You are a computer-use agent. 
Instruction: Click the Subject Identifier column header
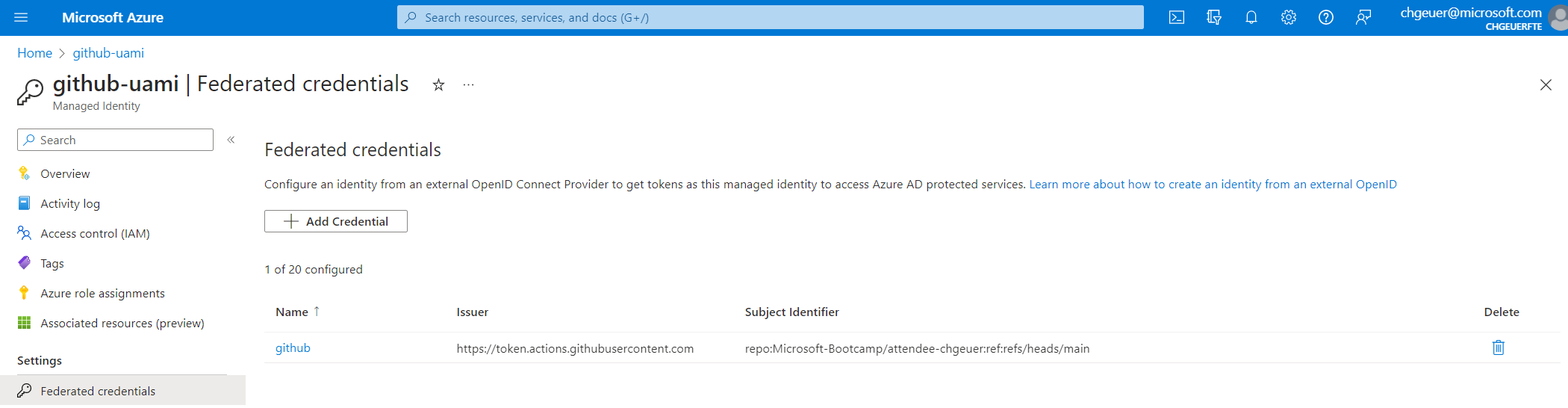791,312
